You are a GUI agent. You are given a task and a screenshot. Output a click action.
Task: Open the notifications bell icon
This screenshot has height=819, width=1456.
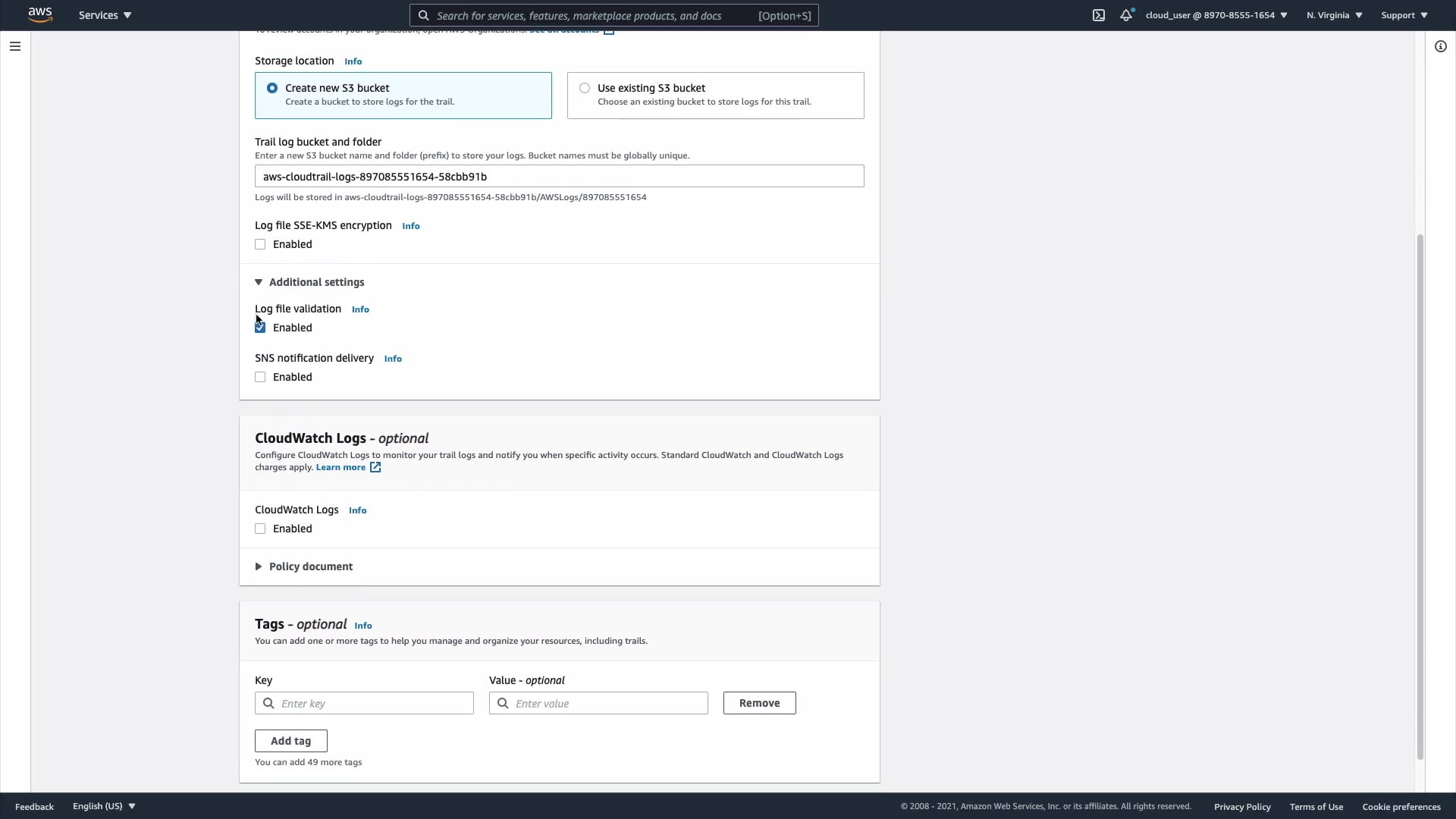pos(1126,15)
